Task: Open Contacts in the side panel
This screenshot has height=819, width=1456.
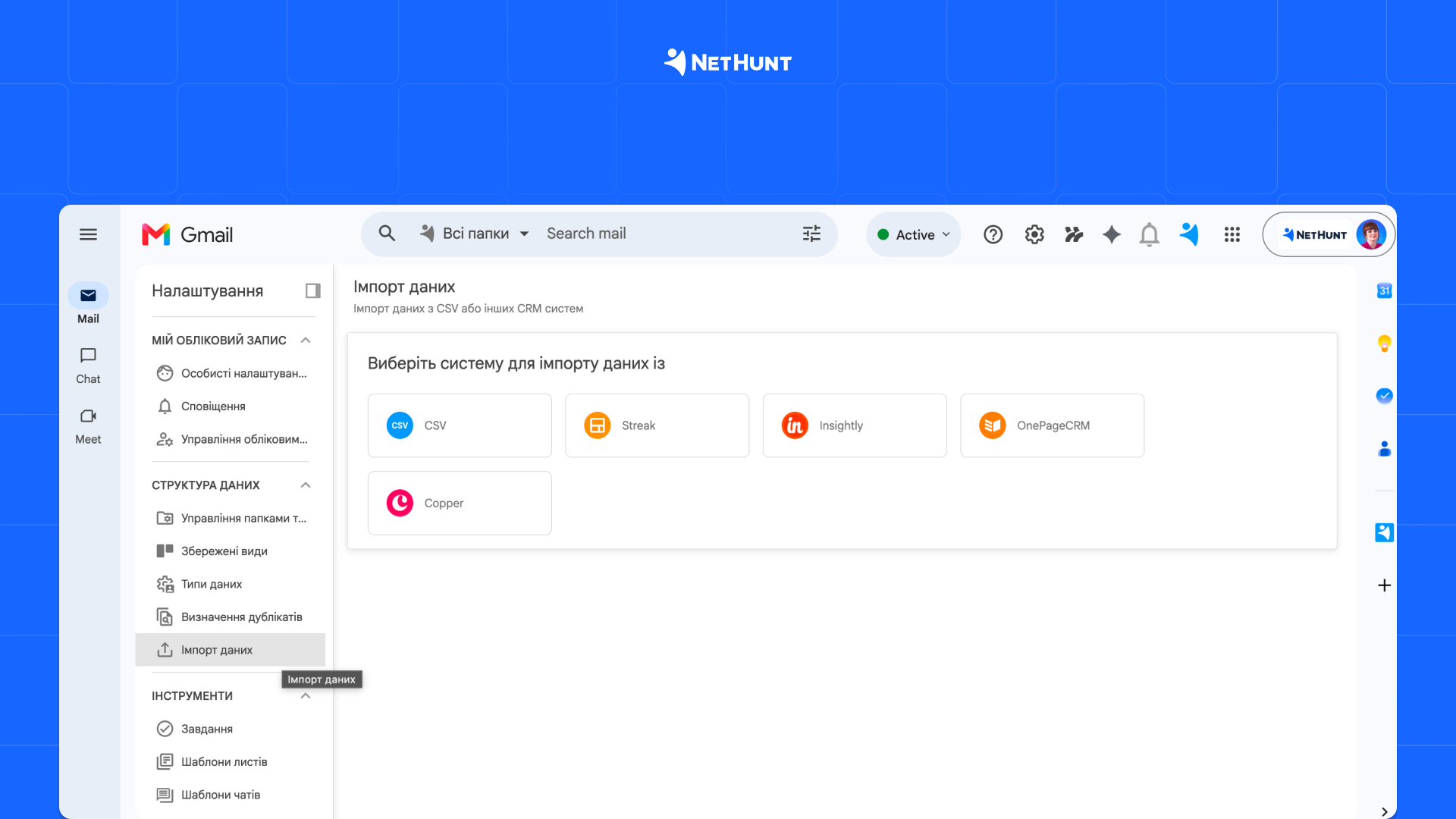Action: pos(1384,449)
